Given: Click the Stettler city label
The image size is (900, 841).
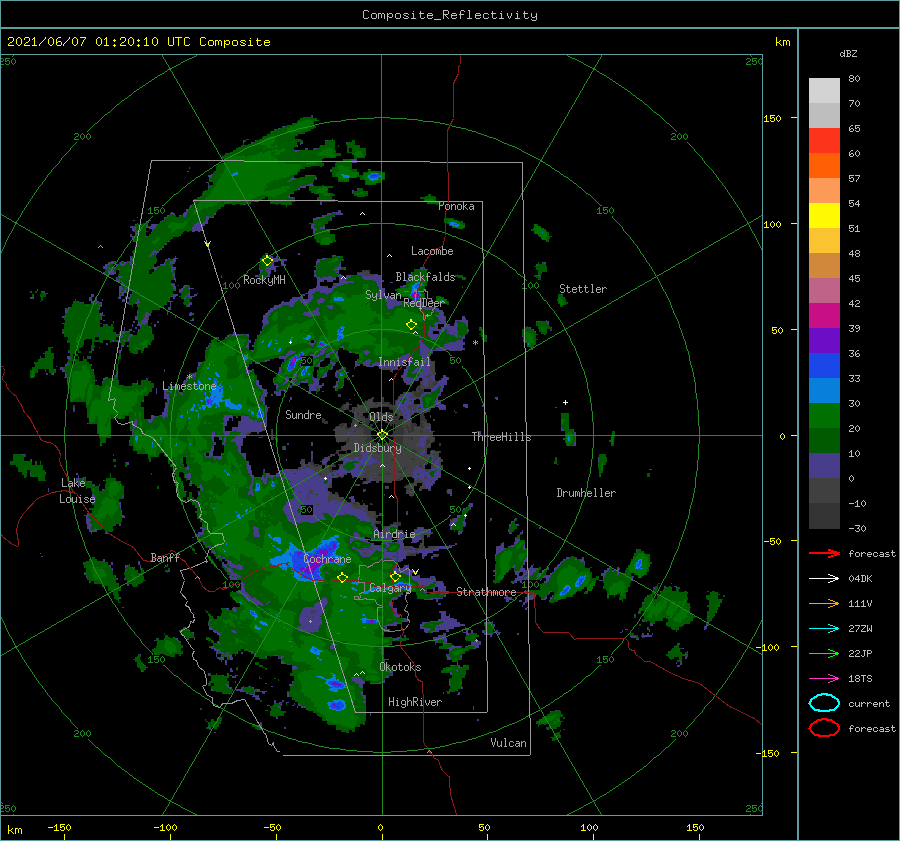Looking at the screenshot, I should click(583, 289).
